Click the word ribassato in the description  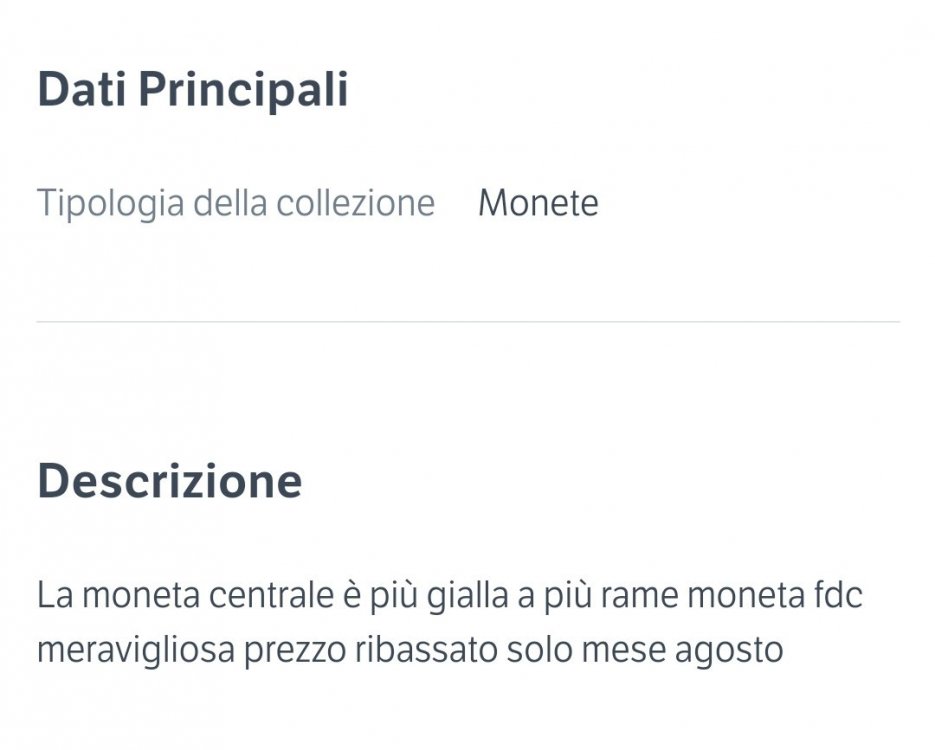click(x=426, y=650)
